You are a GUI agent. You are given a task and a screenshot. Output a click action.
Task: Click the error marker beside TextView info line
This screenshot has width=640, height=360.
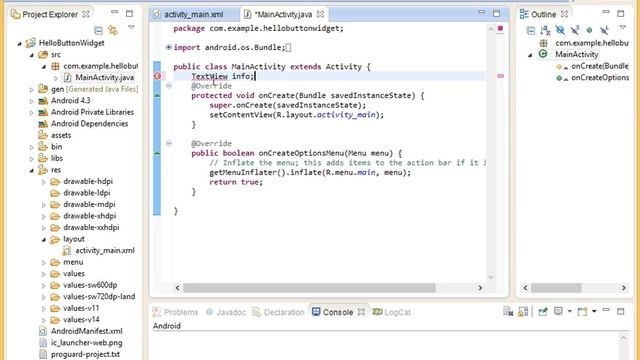tap(157, 76)
